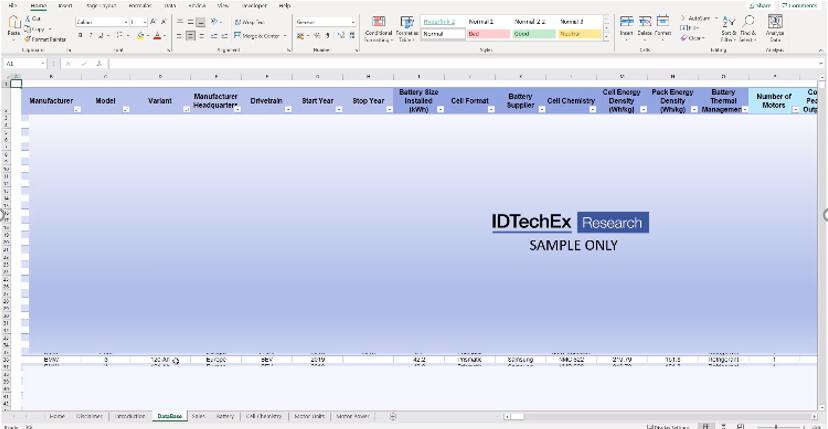The width and height of the screenshot is (828, 429).
Task: Click AutoSum in Editing group
Action: click(x=699, y=18)
